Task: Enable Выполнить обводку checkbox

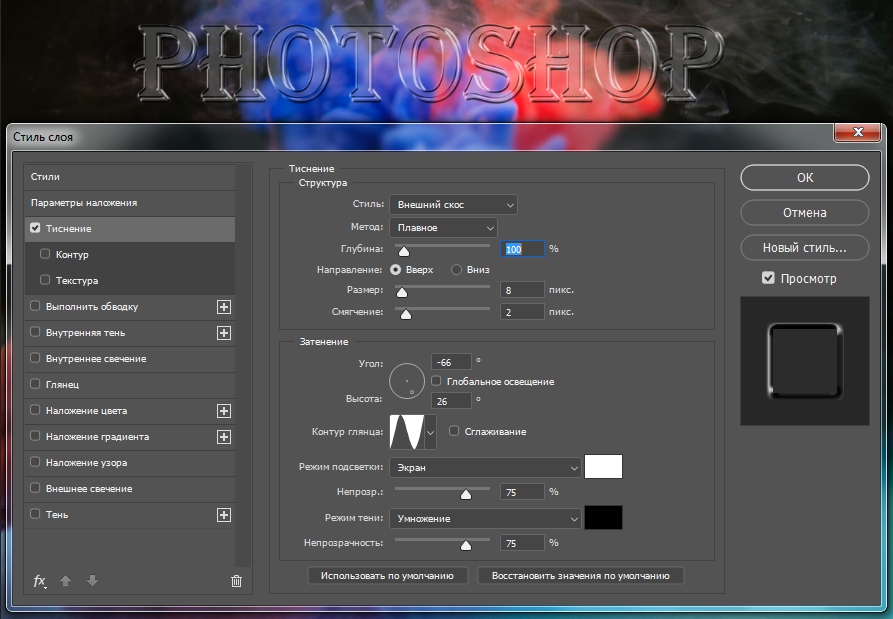Action: (35, 306)
